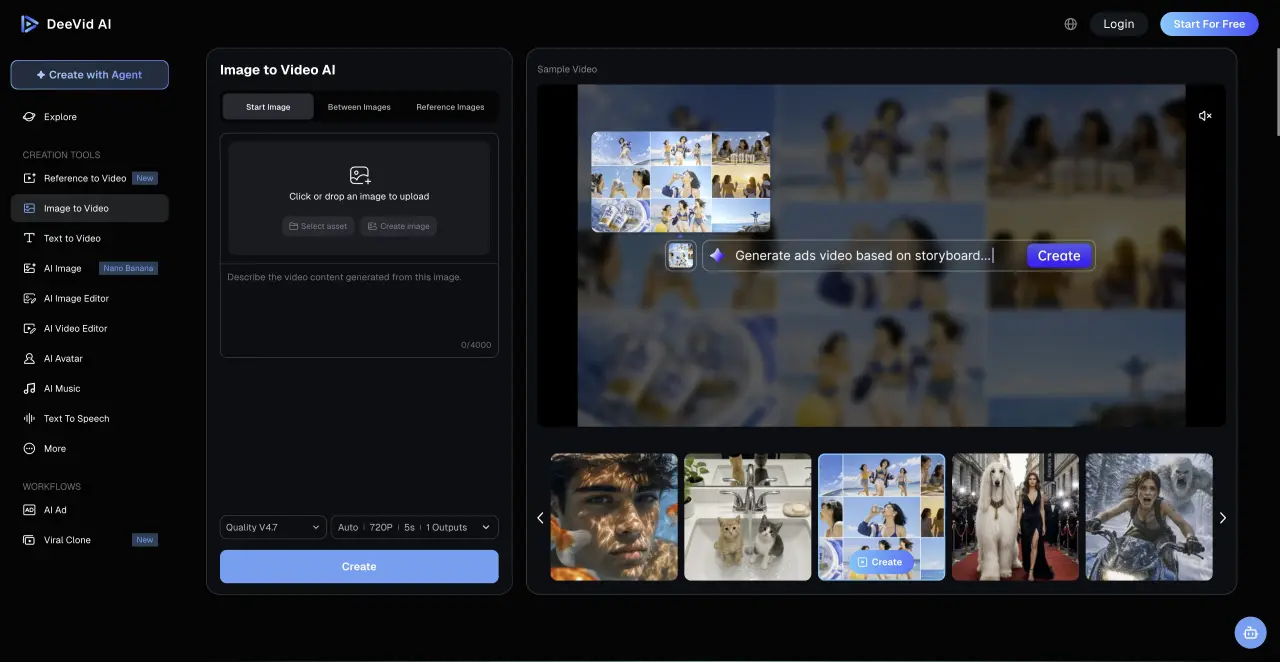Click the AI Image sidebar icon
The image size is (1280, 662).
29,268
